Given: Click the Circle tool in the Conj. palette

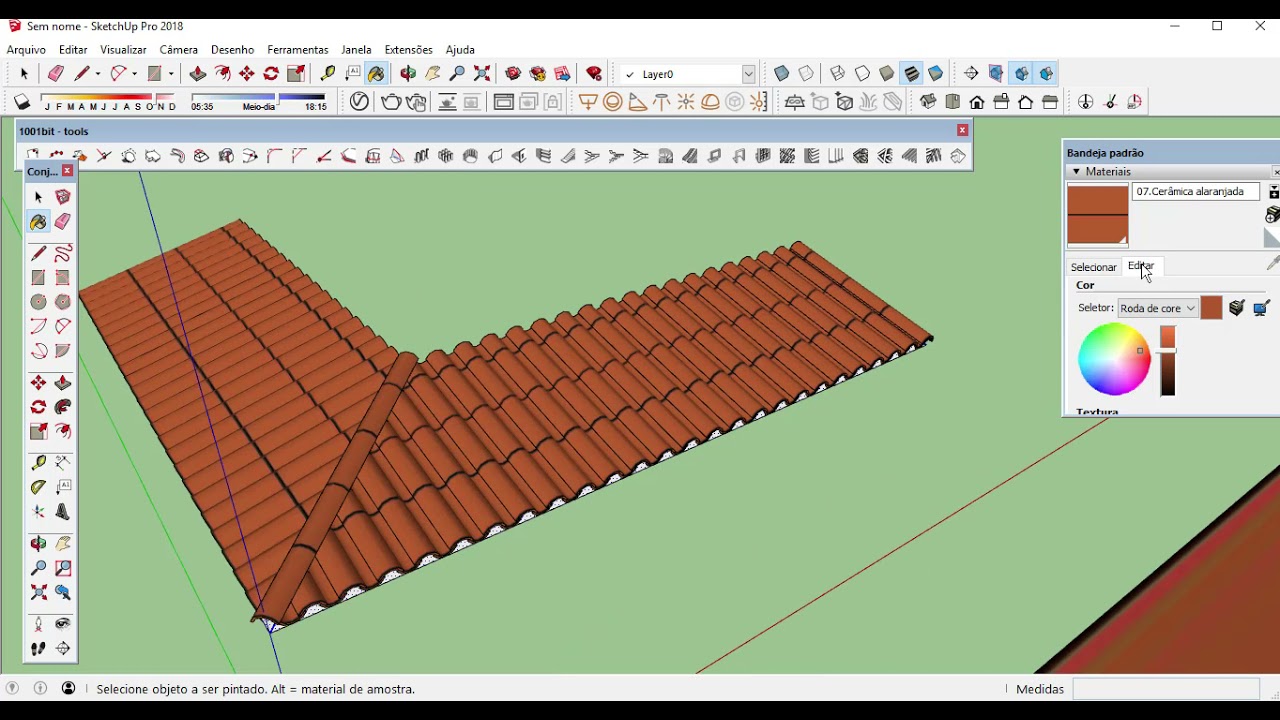Looking at the screenshot, I should (x=38, y=302).
